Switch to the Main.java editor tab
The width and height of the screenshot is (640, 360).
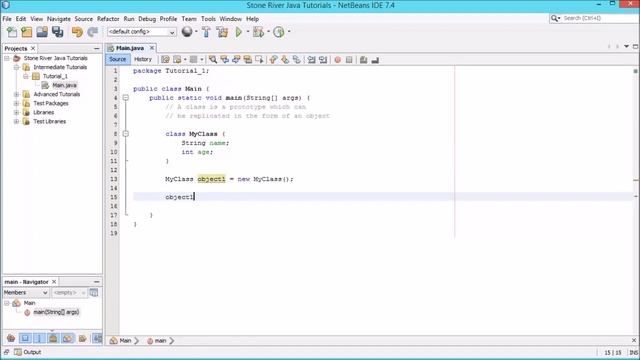130,48
